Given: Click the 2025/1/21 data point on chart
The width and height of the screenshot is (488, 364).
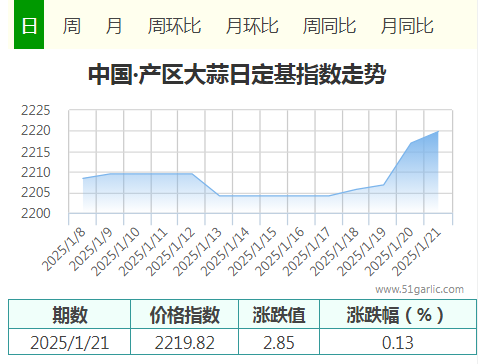Looking at the screenshot, I should coord(438,131).
